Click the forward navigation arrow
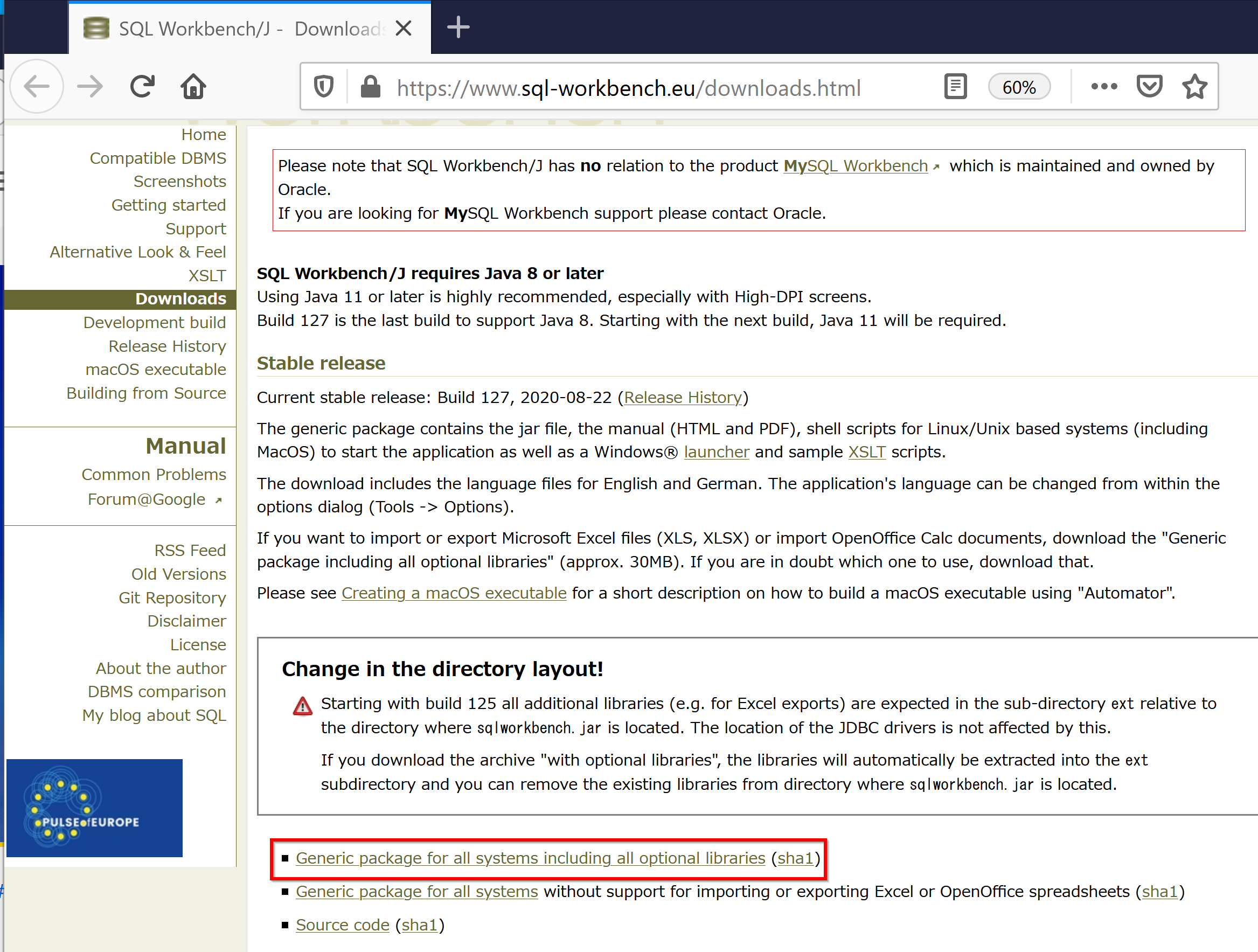 90,87
